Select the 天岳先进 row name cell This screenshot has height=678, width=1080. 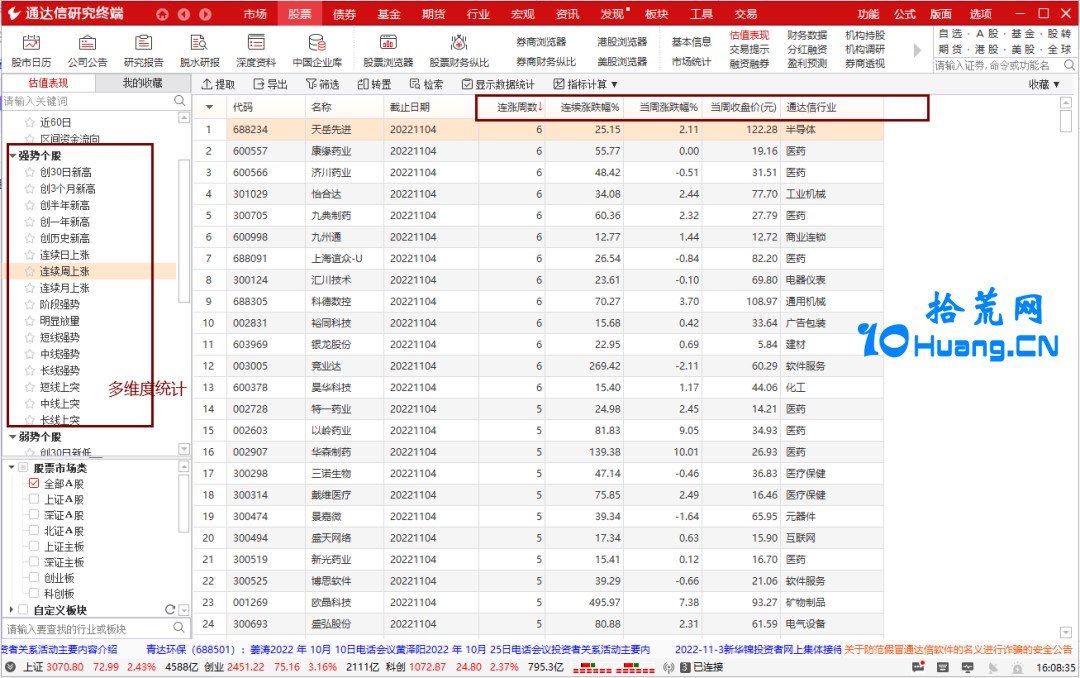344,129
